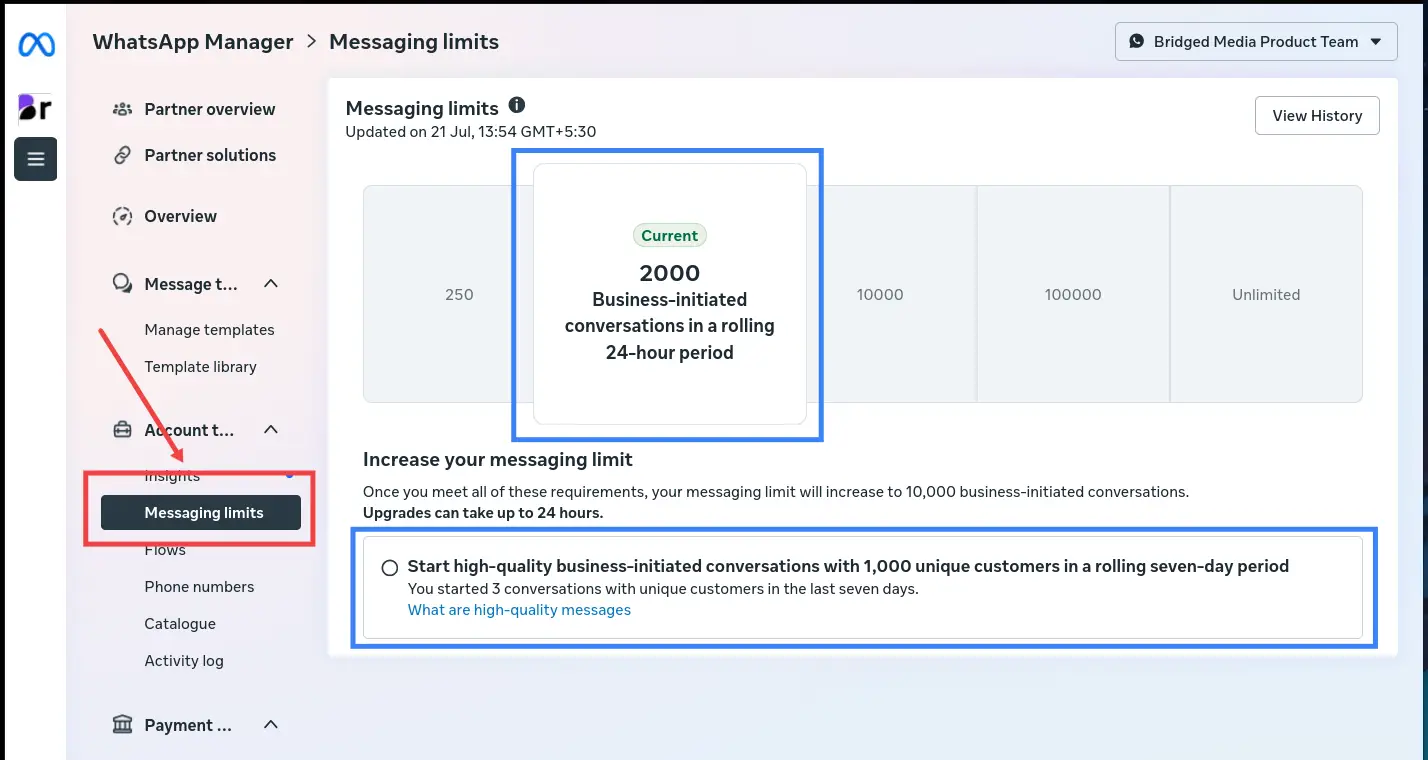Open Insights in sidebar

172,476
